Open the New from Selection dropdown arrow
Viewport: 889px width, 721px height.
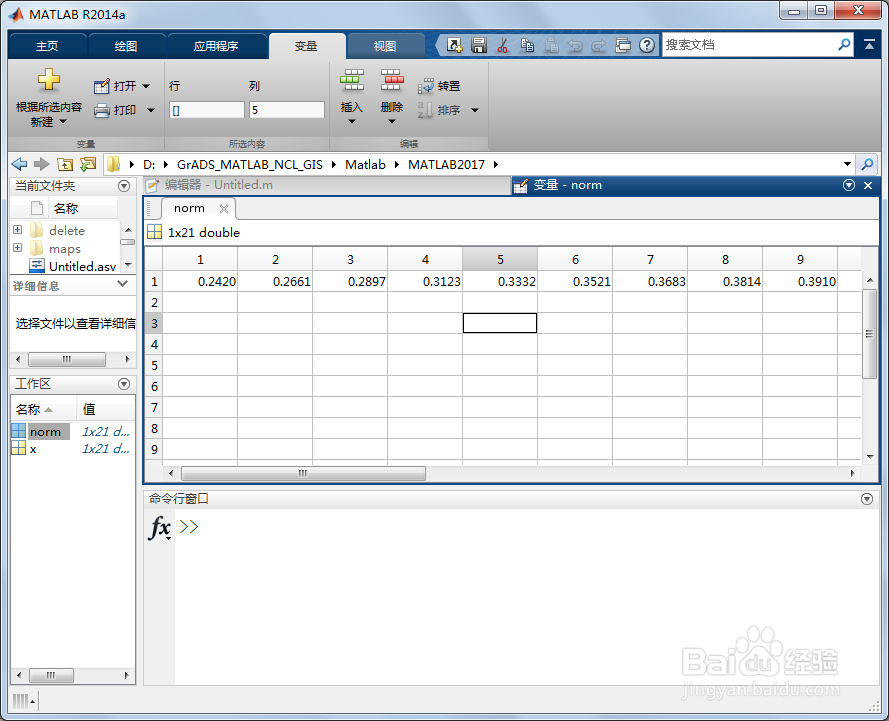[x=63, y=122]
